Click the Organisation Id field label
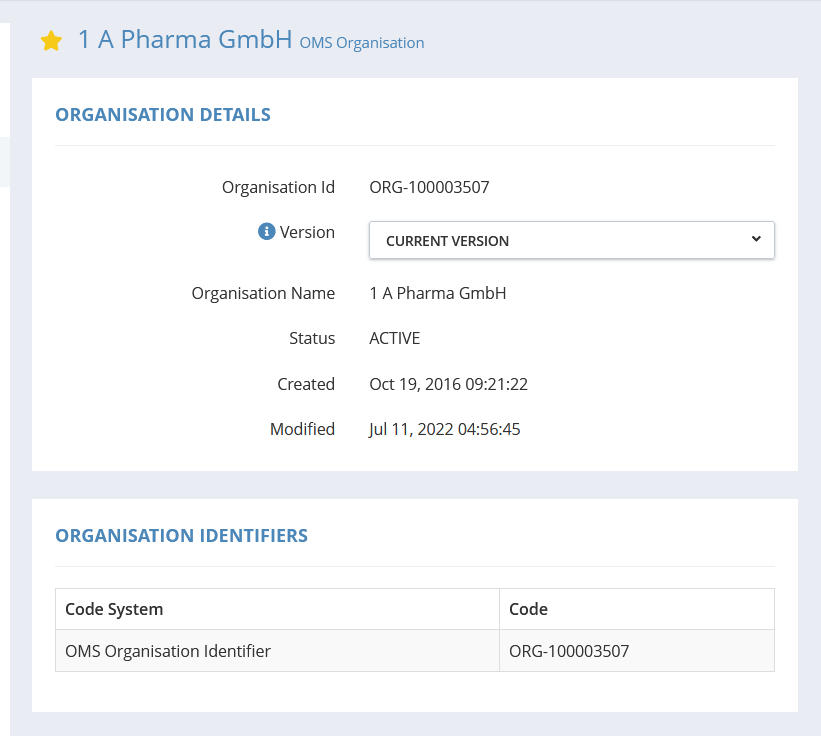 [278, 187]
